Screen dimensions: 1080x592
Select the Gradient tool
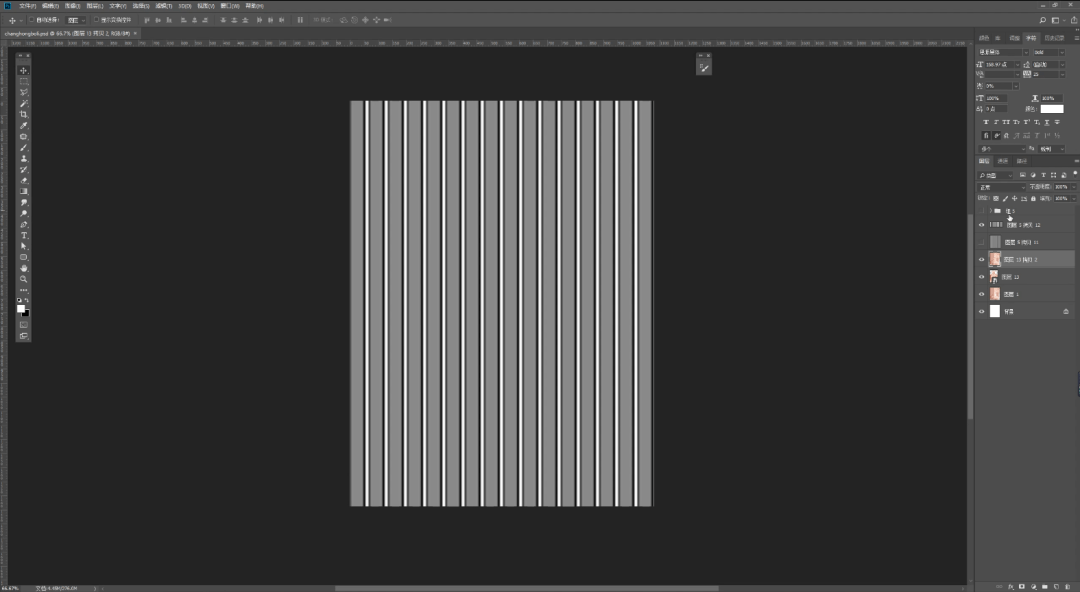24,191
